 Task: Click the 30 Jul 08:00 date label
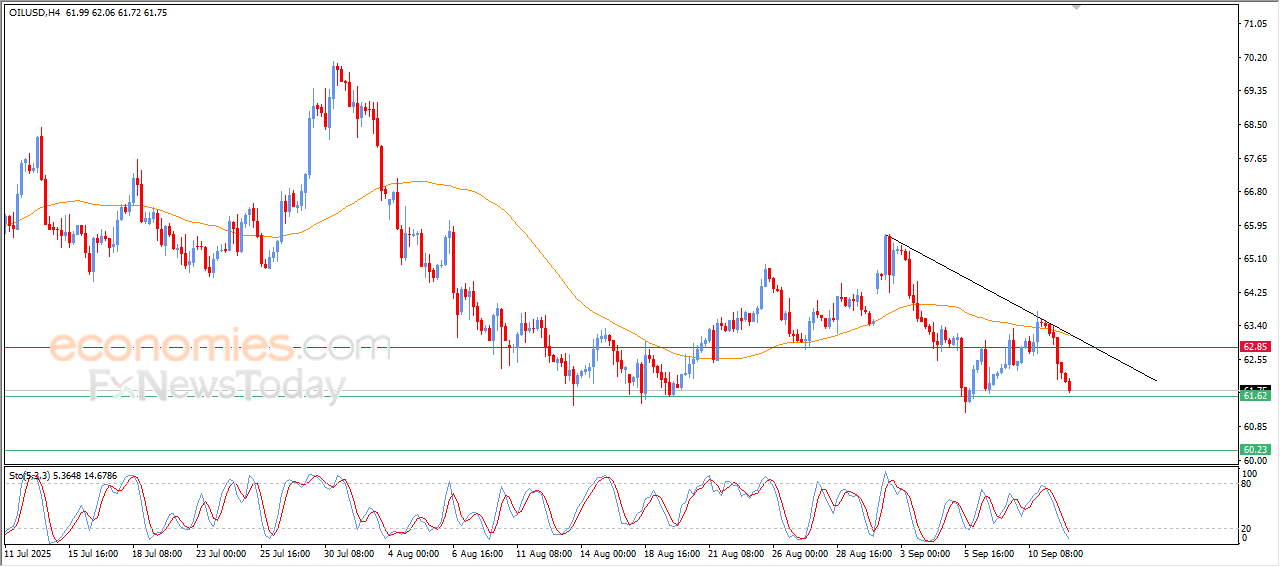[347, 552]
